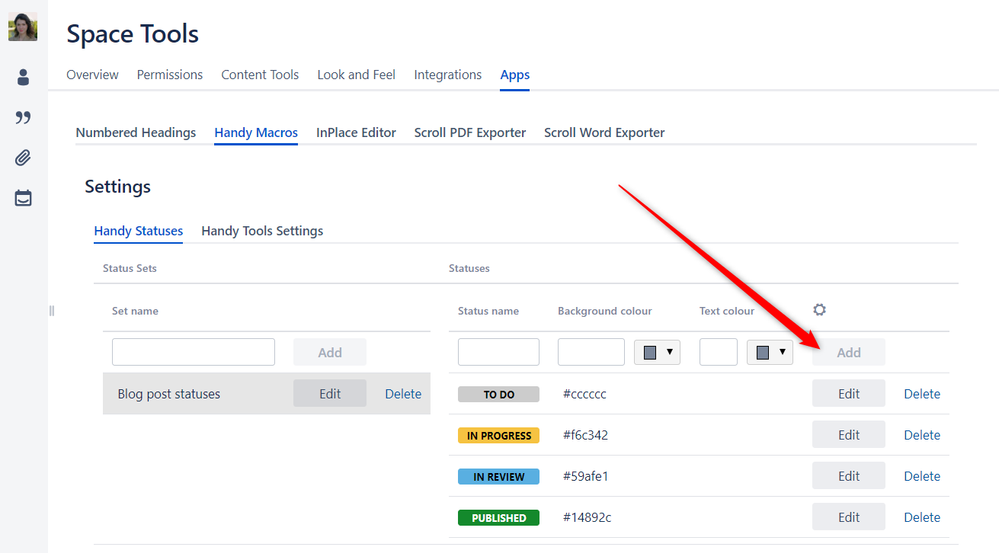Screen dimensions: 999x553
Task: Select the Handy Macros app tab
Action: pos(256,133)
